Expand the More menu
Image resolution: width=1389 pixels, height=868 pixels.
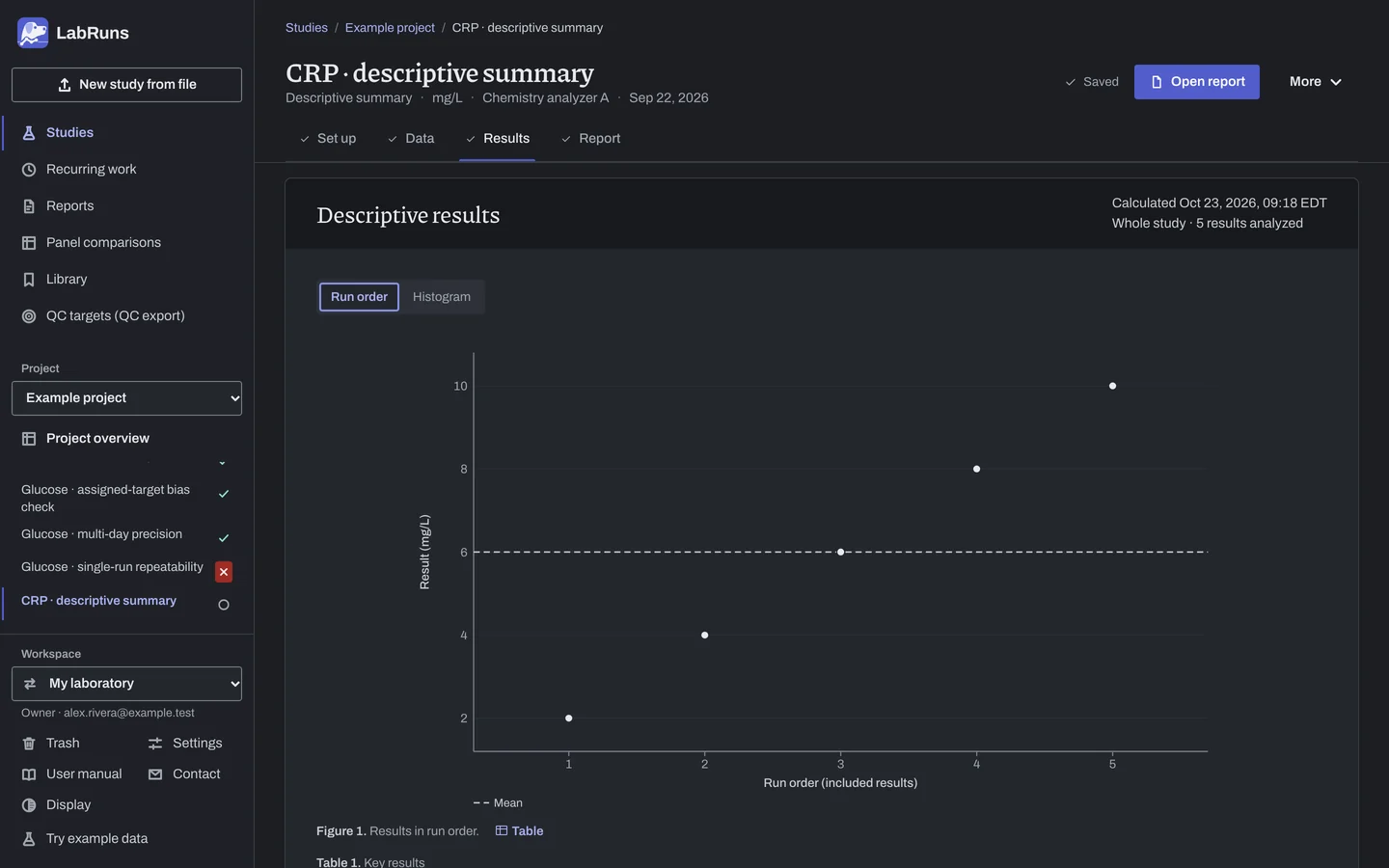tap(1315, 82)
